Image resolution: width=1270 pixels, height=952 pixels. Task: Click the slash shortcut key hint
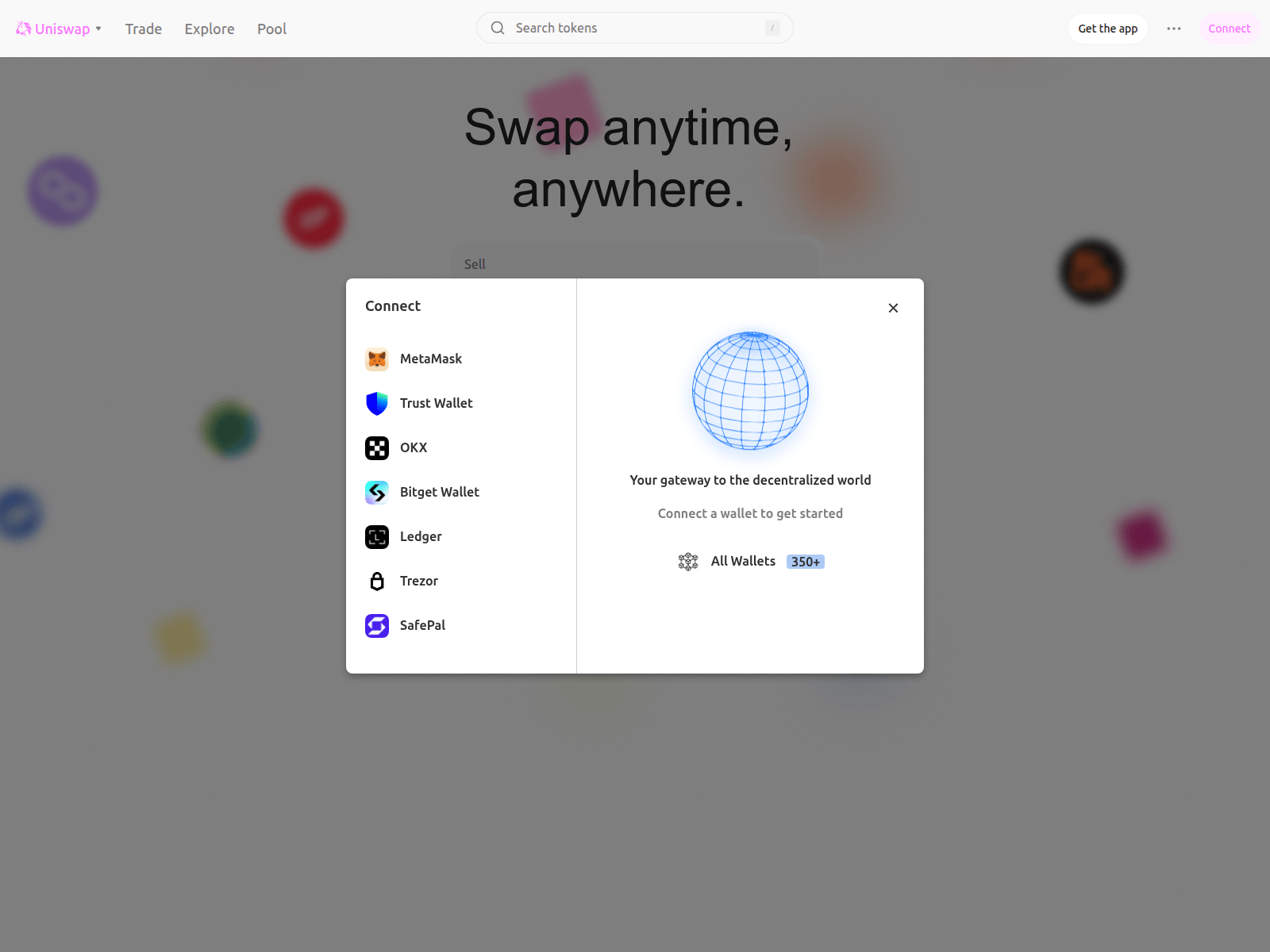(x=772, y=28)
